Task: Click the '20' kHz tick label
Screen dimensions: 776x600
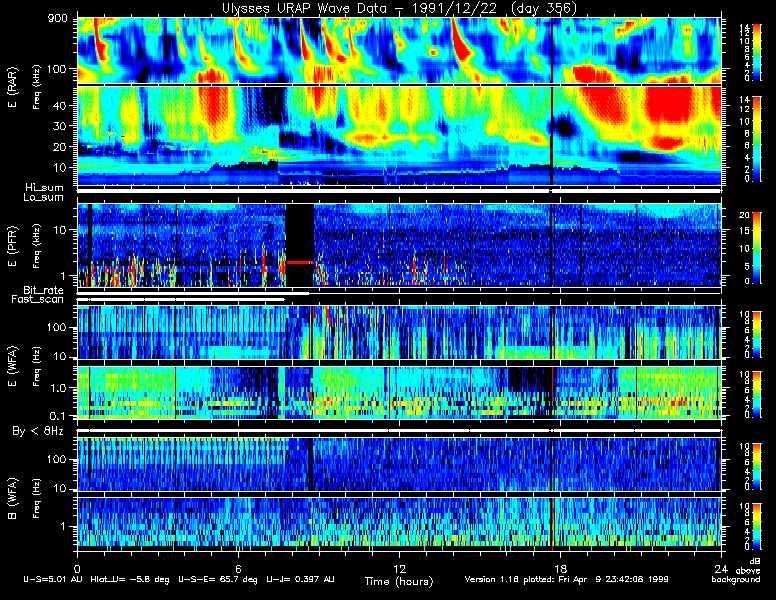Action: point(59,147)
